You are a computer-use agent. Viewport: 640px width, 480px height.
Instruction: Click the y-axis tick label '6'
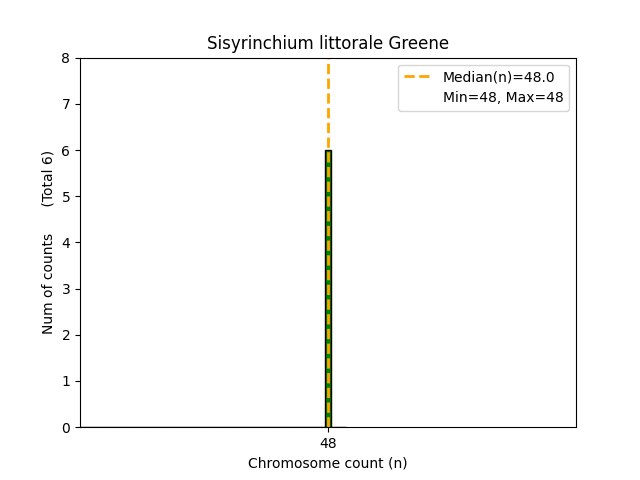[x=66, y=150]
